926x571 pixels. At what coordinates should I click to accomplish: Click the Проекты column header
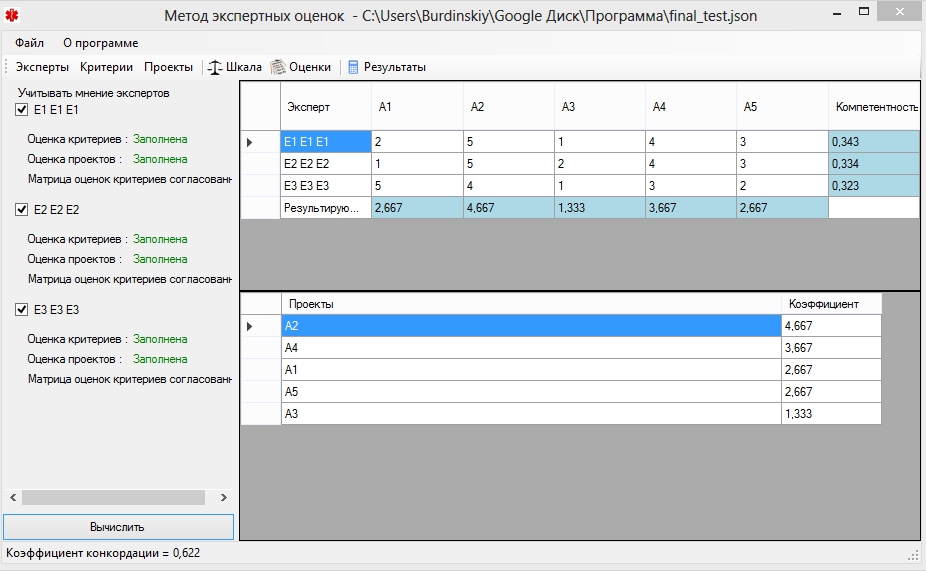pos(531,304)
